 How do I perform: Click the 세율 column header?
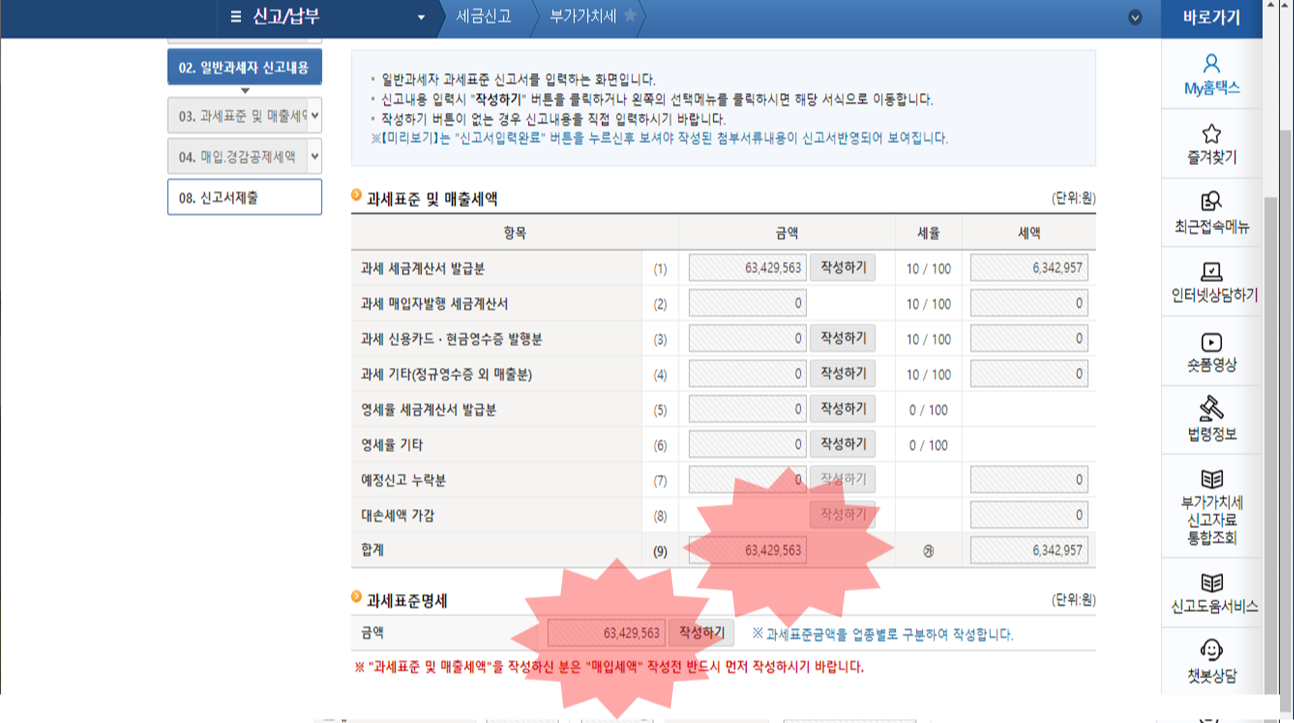pos(928,232)
